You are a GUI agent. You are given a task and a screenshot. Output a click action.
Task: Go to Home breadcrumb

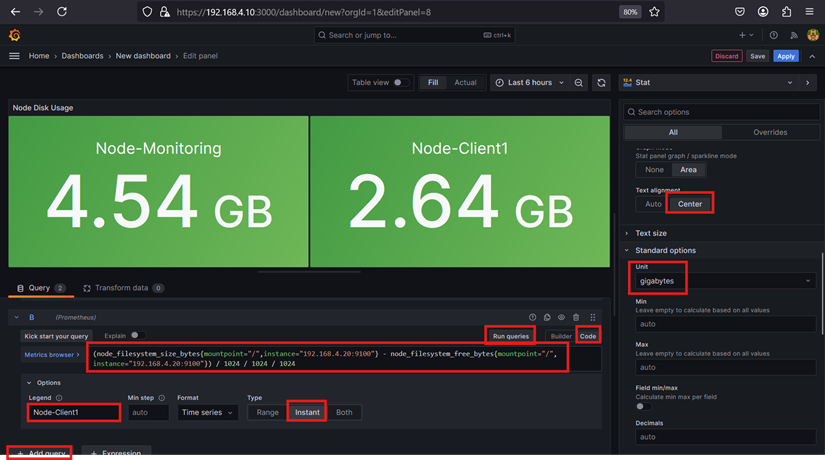point(39,56)
